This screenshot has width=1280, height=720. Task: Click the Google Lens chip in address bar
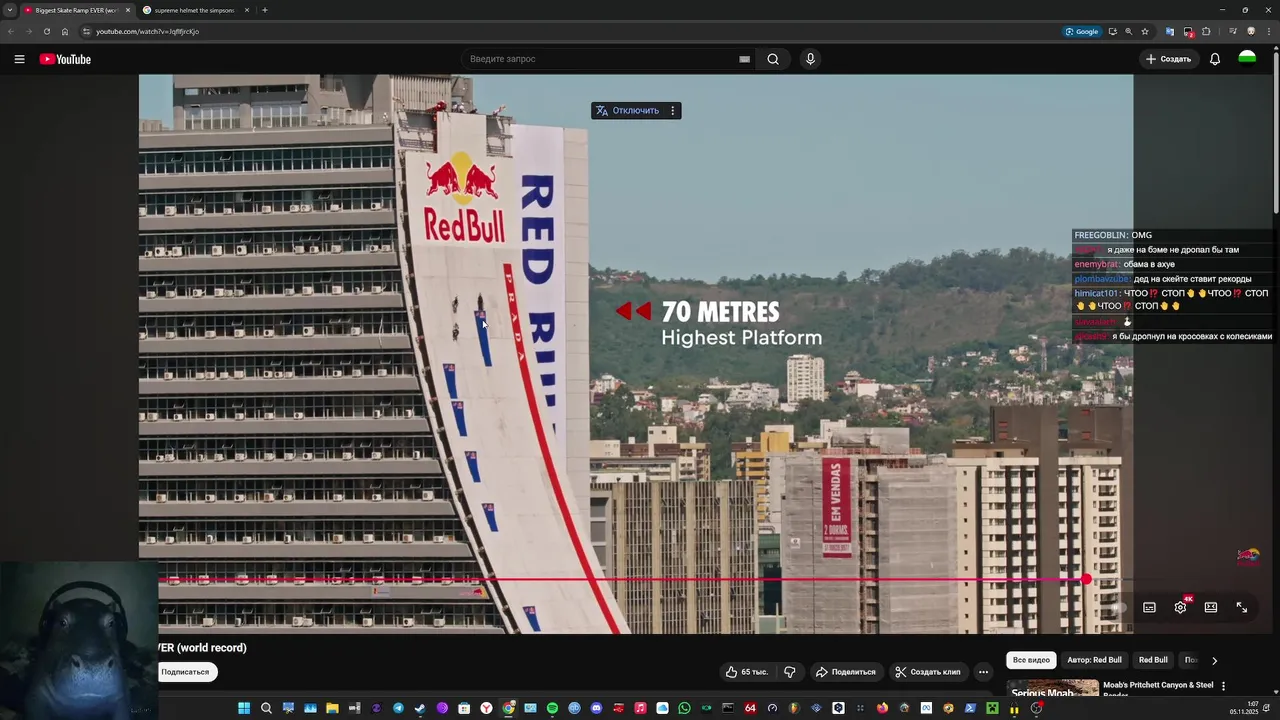pyautogui.click(x=1081, y=31)
